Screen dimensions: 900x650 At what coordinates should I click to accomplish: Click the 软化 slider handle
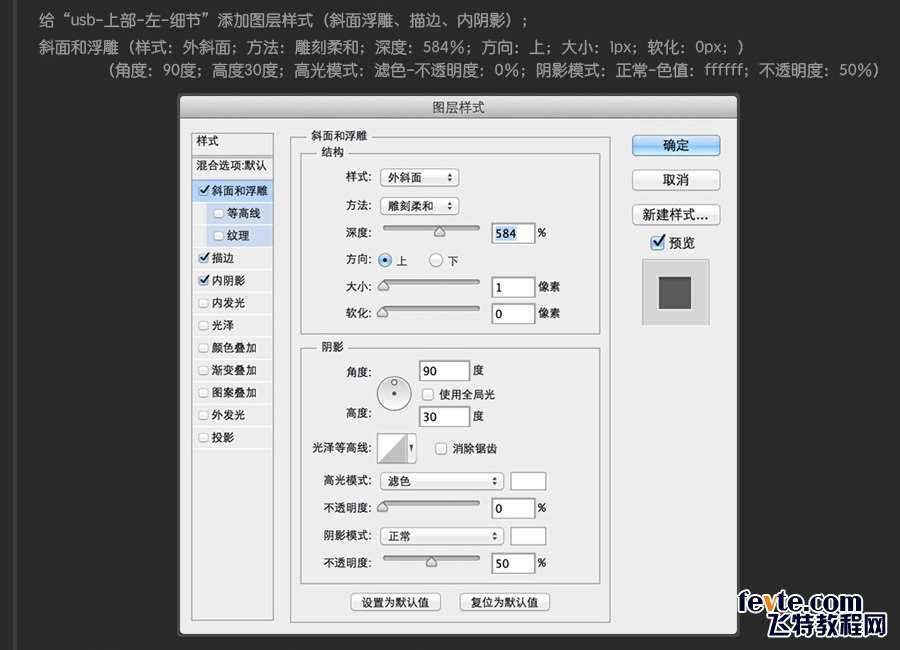coord(383,312)
